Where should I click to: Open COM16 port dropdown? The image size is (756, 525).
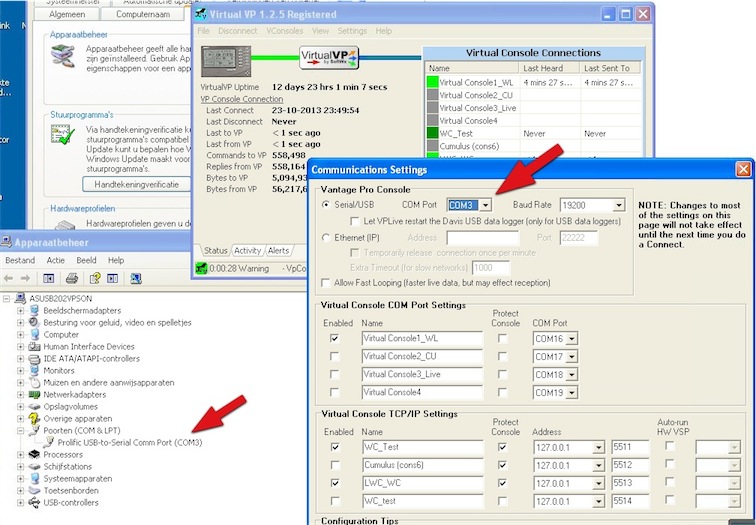point(571,339)
